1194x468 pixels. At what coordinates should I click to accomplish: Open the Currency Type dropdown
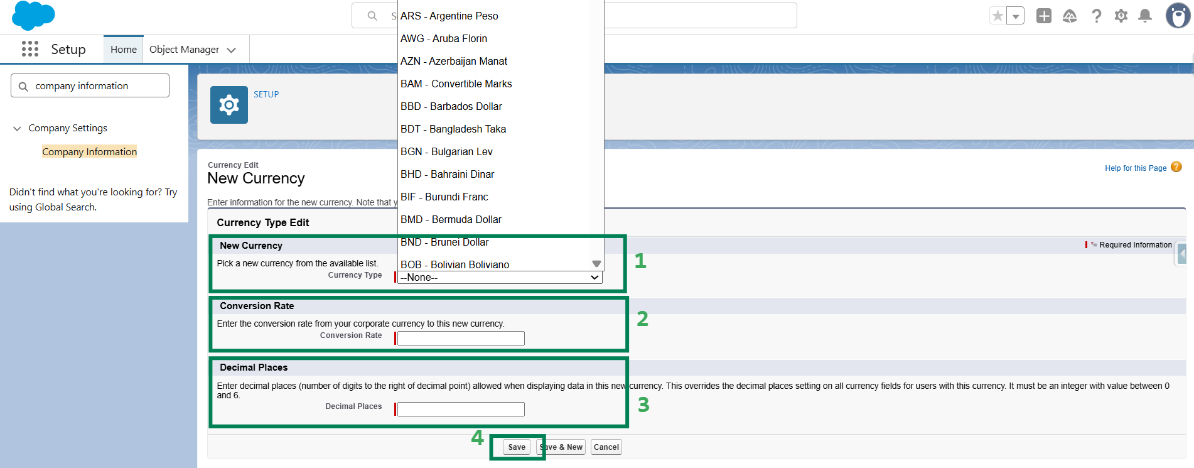click(x=500, y=278)
